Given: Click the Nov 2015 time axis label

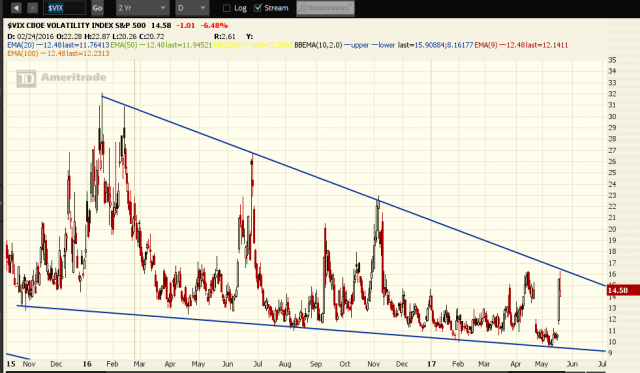Looking at the screenshot, I should pos(29,364).
